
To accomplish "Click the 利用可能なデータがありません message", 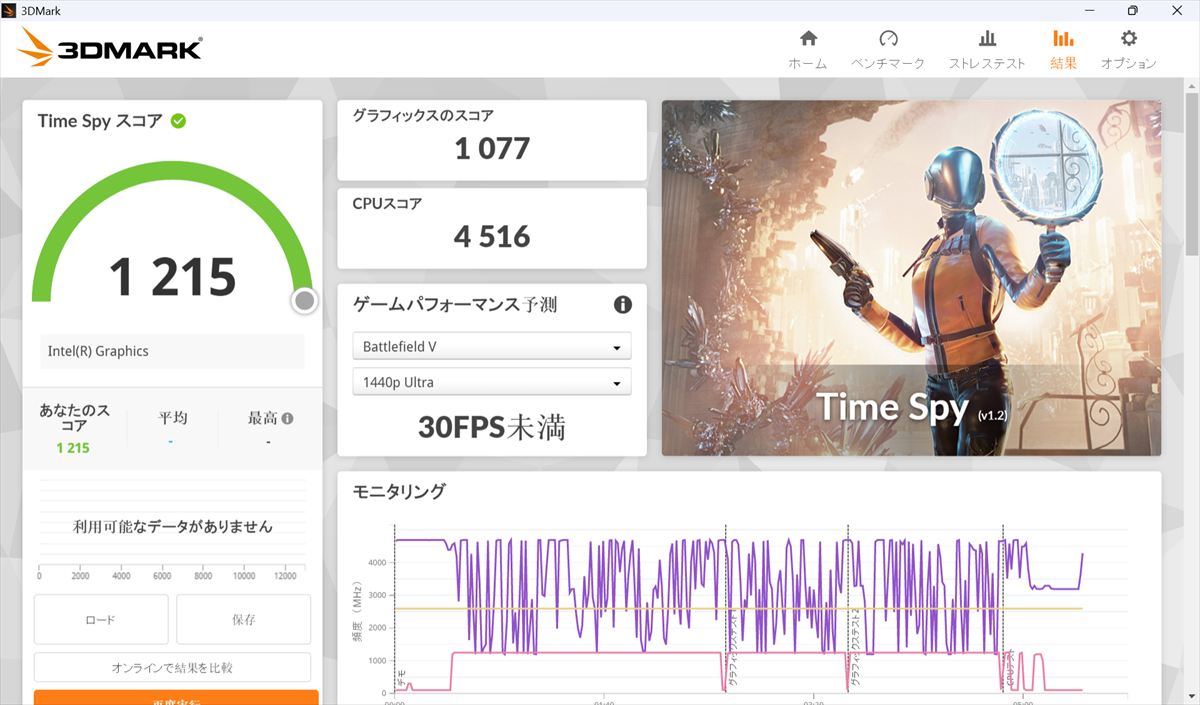I will pyautogui.click(x=172, y=526).
